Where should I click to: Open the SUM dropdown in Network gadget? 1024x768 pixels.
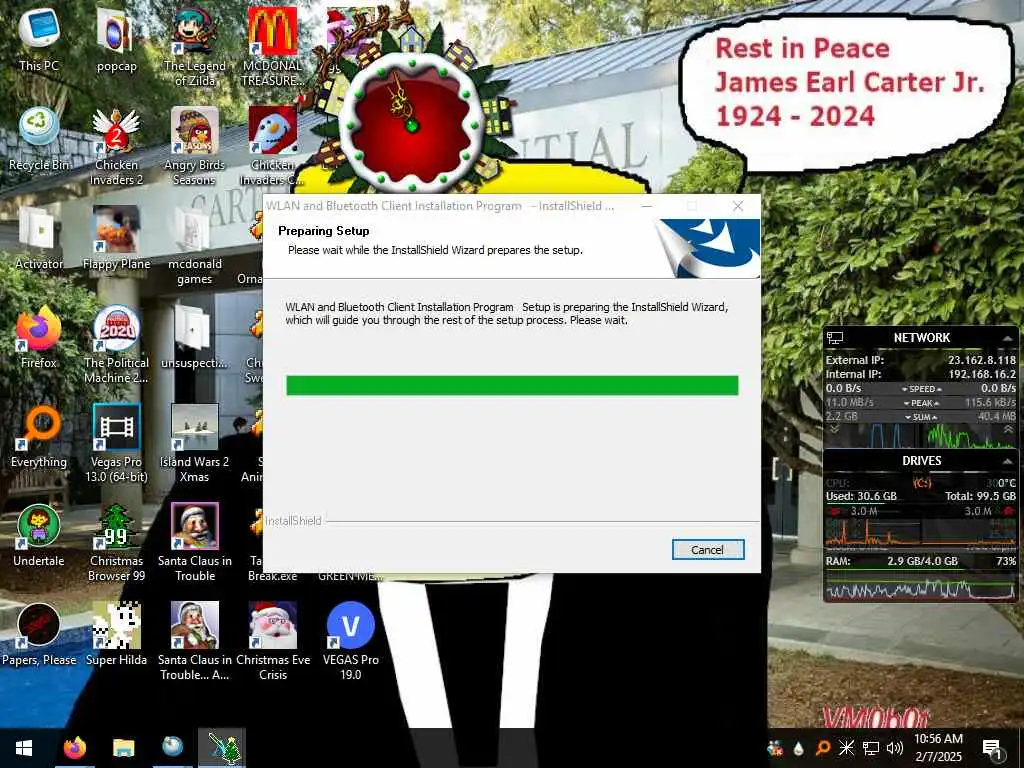click(921, 417)
